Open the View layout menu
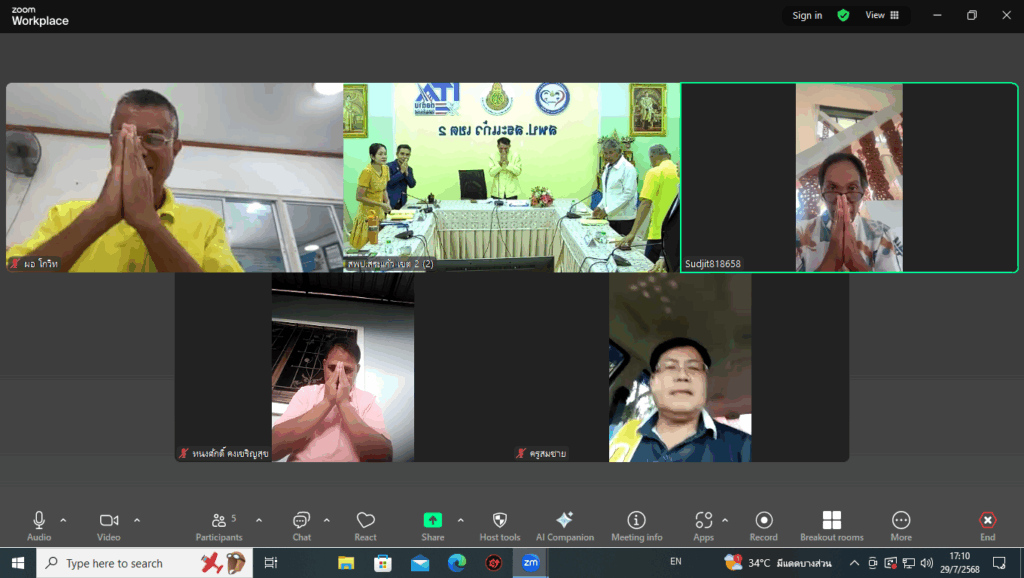The height and width of the screenshot is (578, 1024). click(x=881, y=15)
